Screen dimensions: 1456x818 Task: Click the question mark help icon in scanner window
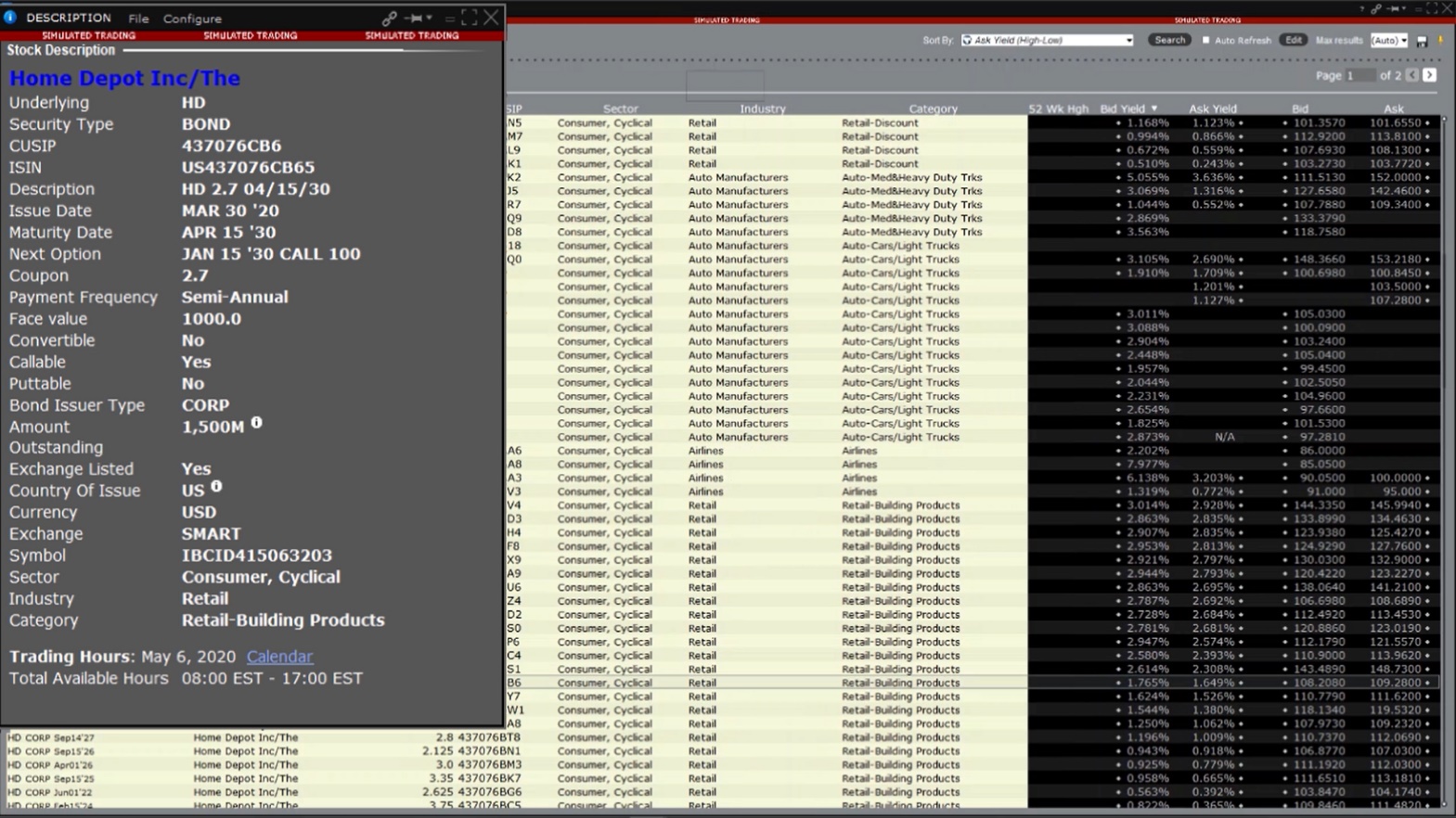(1361, 8)
